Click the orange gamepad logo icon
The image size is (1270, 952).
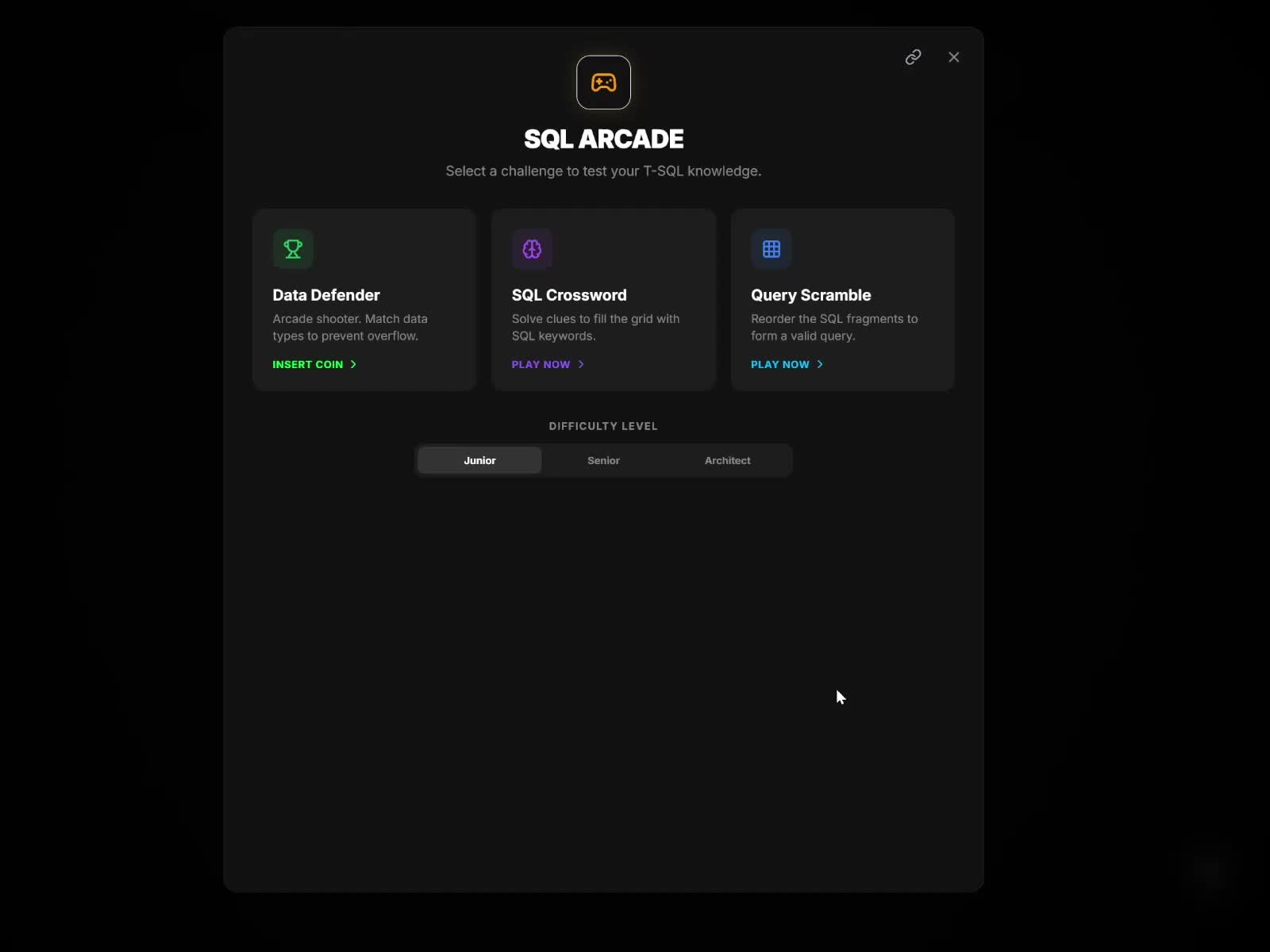[603, 83]
